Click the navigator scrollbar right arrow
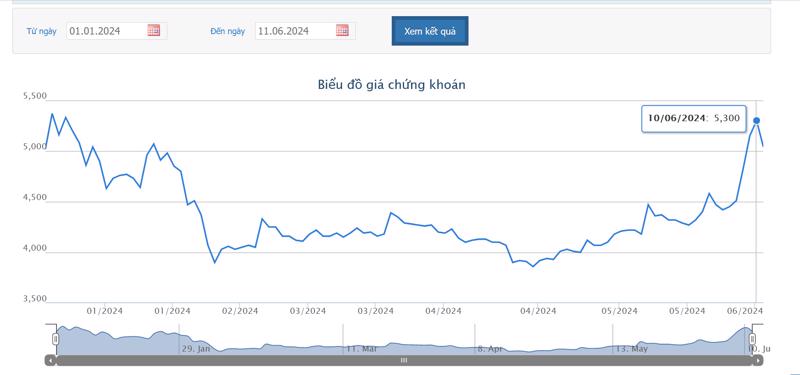The height and width of the screenshot is (375, 800). coord(758,361)
